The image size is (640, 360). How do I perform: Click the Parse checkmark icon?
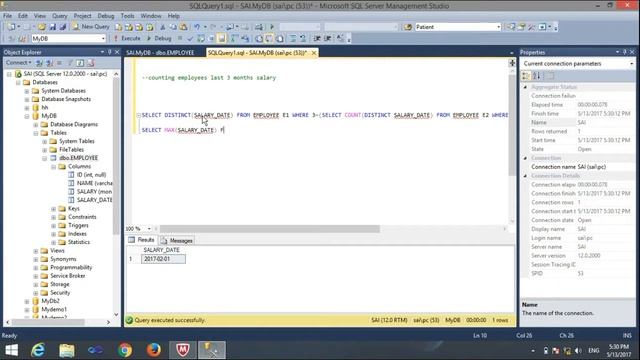coord(190,38)
